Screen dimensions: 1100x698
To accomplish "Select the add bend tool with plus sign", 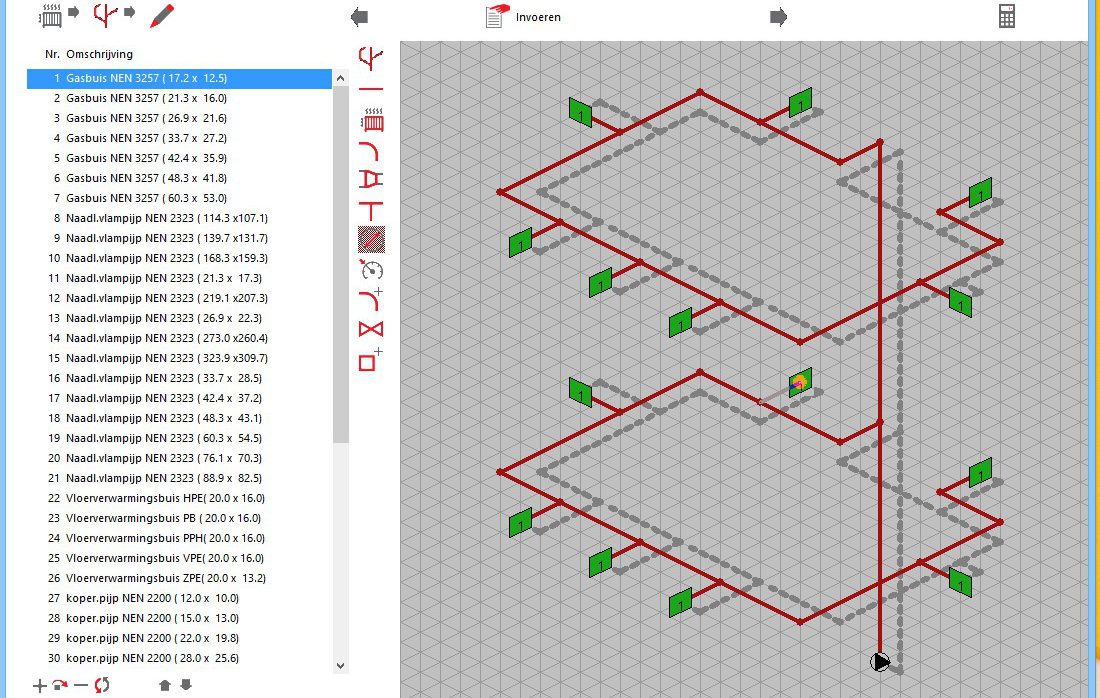I will pyautogui.click(x=371, y=299).
